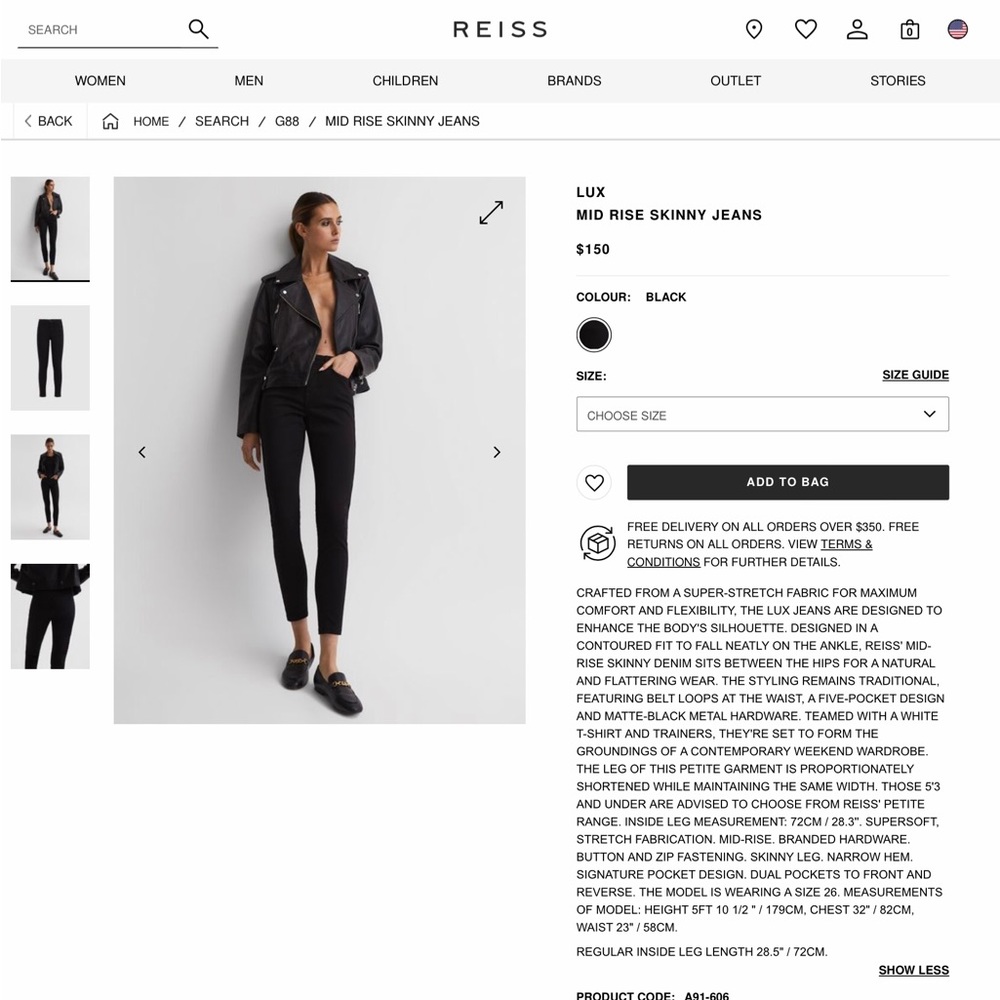This screenshot has width=1000, height=1000.
Task: Open the Size Guide link
Action: 915,375
